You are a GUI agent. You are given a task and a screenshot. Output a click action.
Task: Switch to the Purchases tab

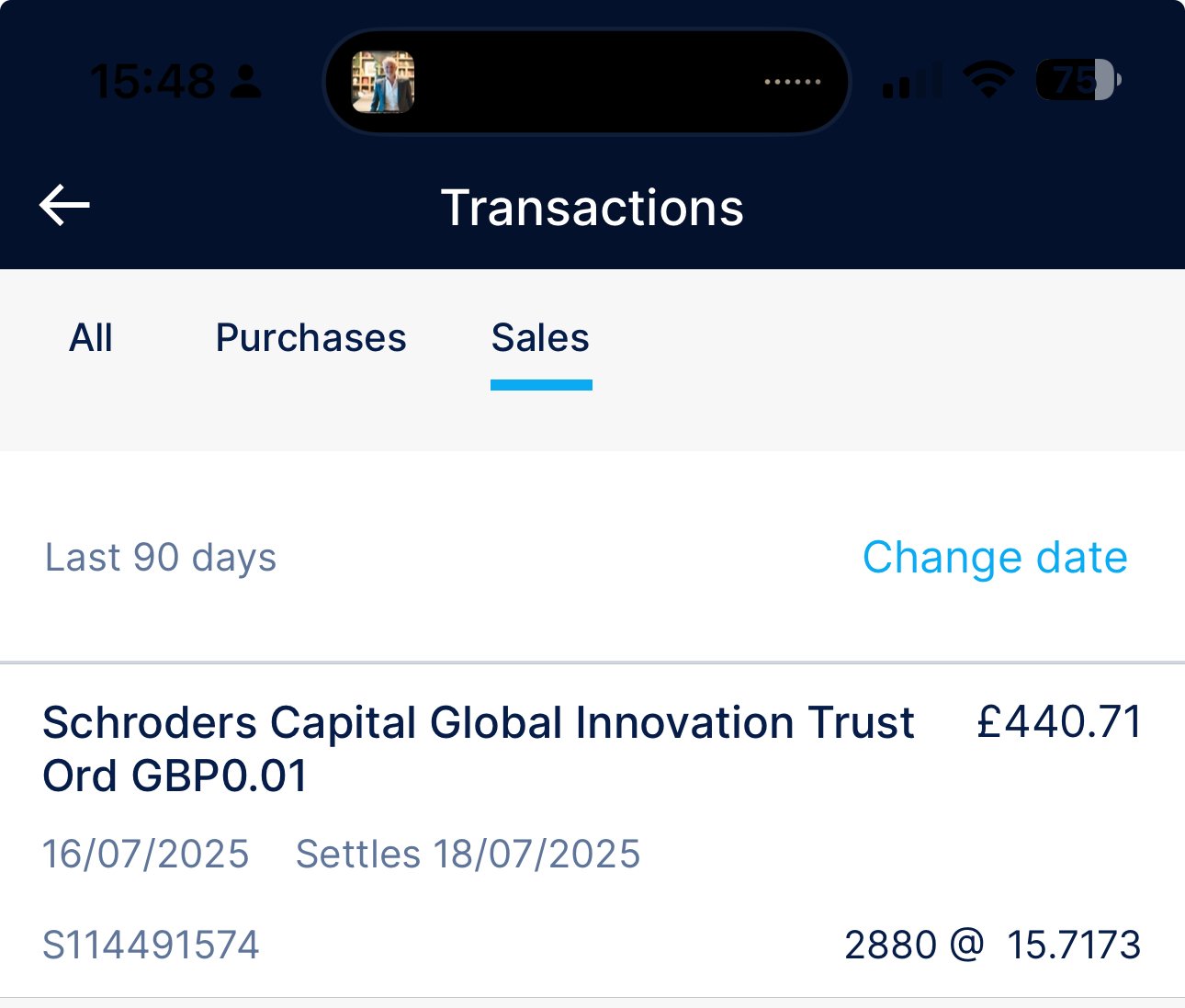coord(310,338)
